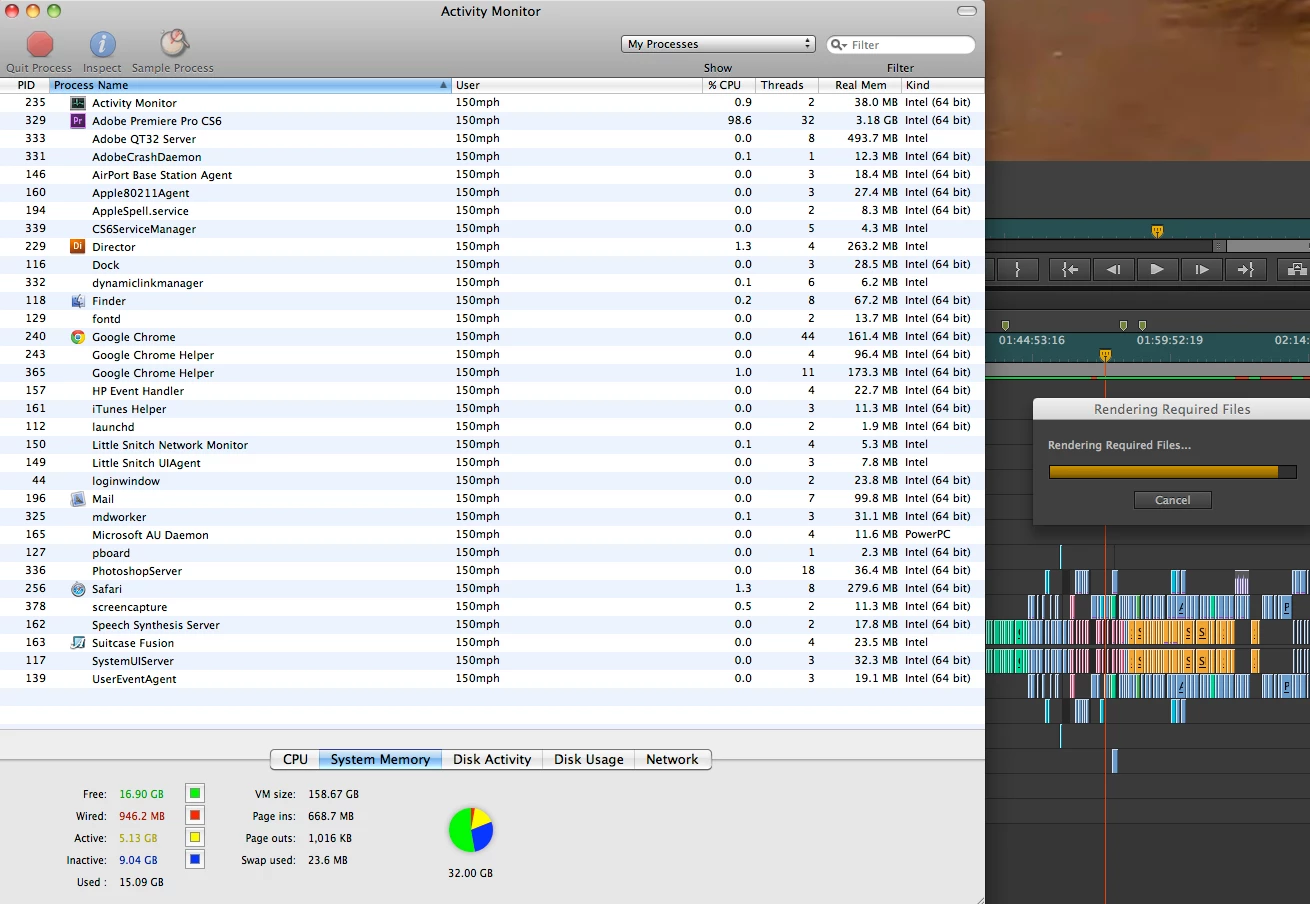Click the Inspect info icon
The image size is (1310, 904).
102,44
